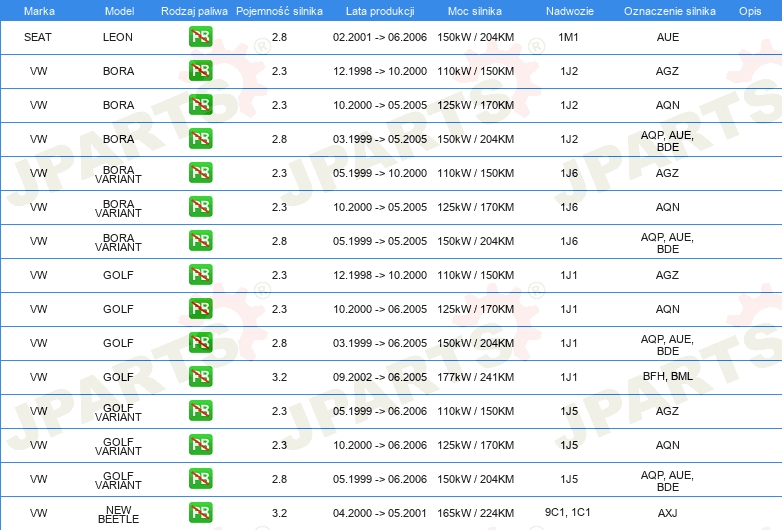
Task: Click the '02.2001 -> 06.2006' production years cell
Action: pos(380,37)
